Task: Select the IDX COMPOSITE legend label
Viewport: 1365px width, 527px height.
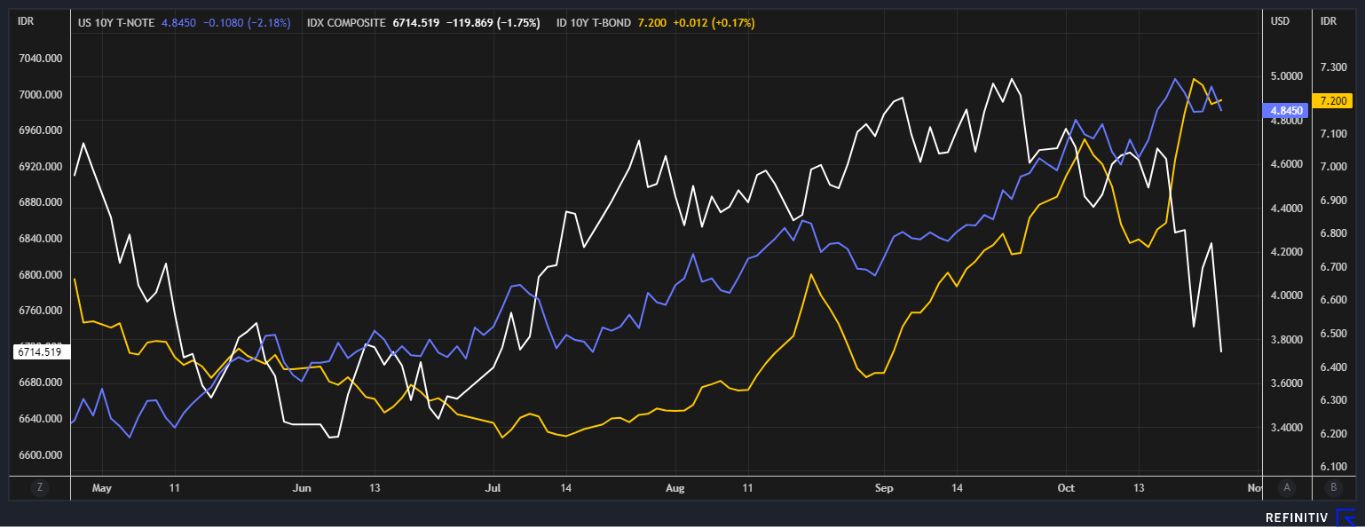Action: pos(346,21)
